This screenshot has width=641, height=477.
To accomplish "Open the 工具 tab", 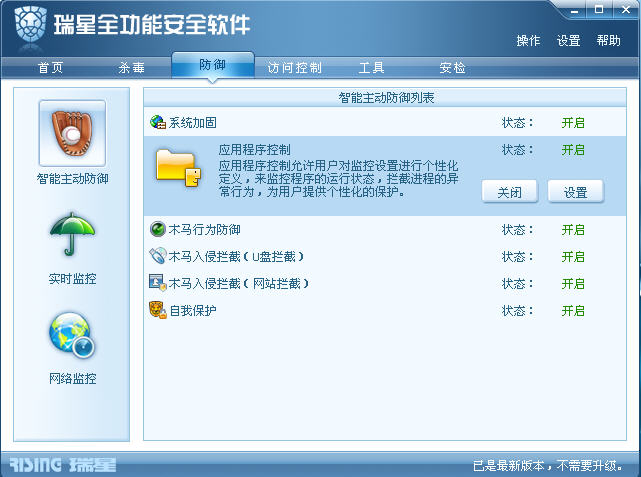I will coord(372,67).
